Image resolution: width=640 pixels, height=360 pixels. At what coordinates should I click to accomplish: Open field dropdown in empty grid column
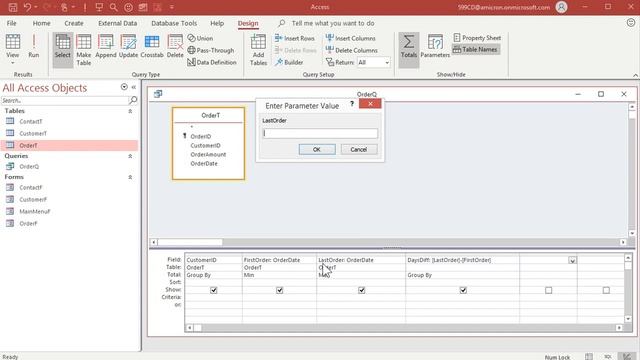click(x=572, y=260)
